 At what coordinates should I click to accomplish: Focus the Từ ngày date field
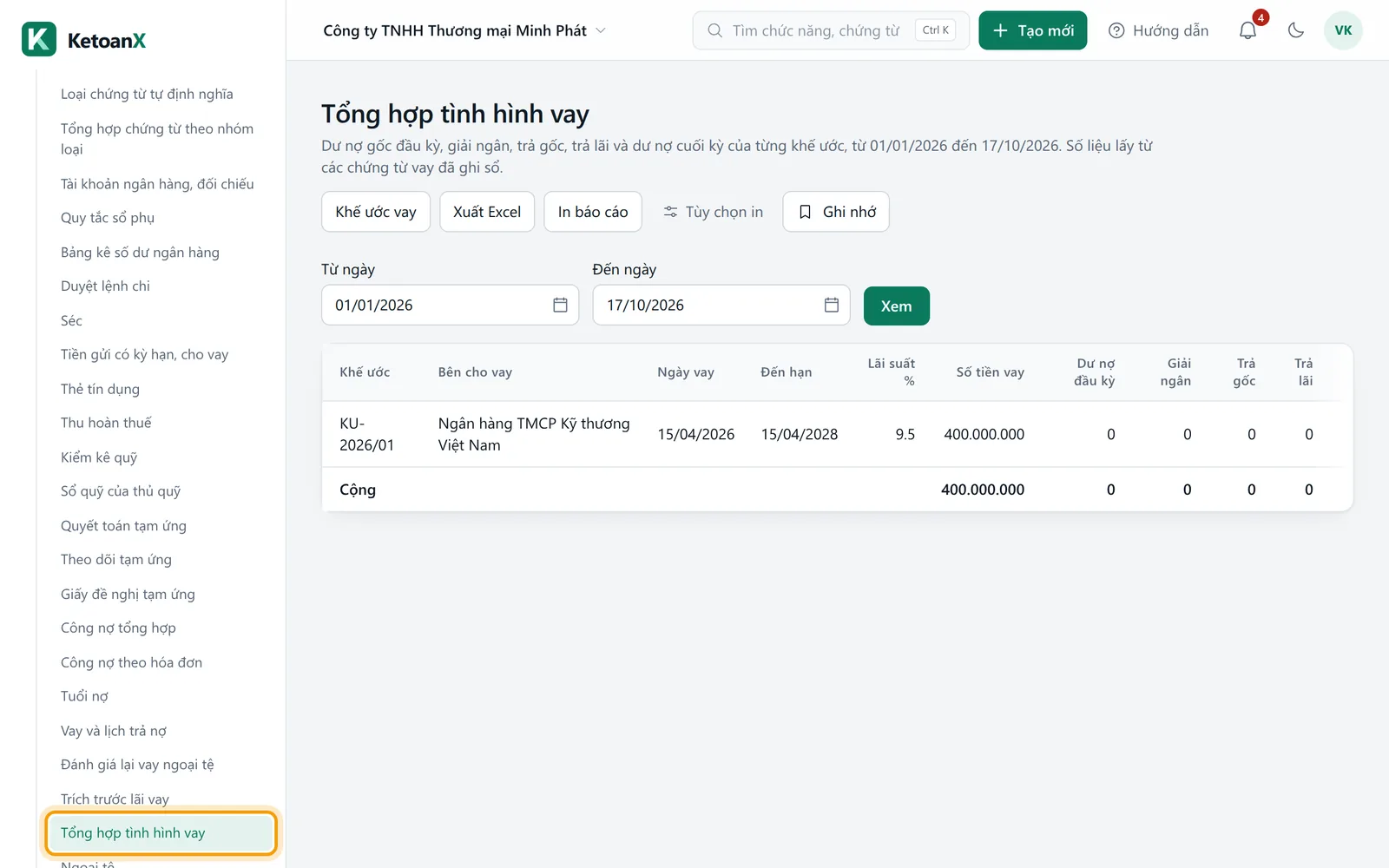[450, 305]
